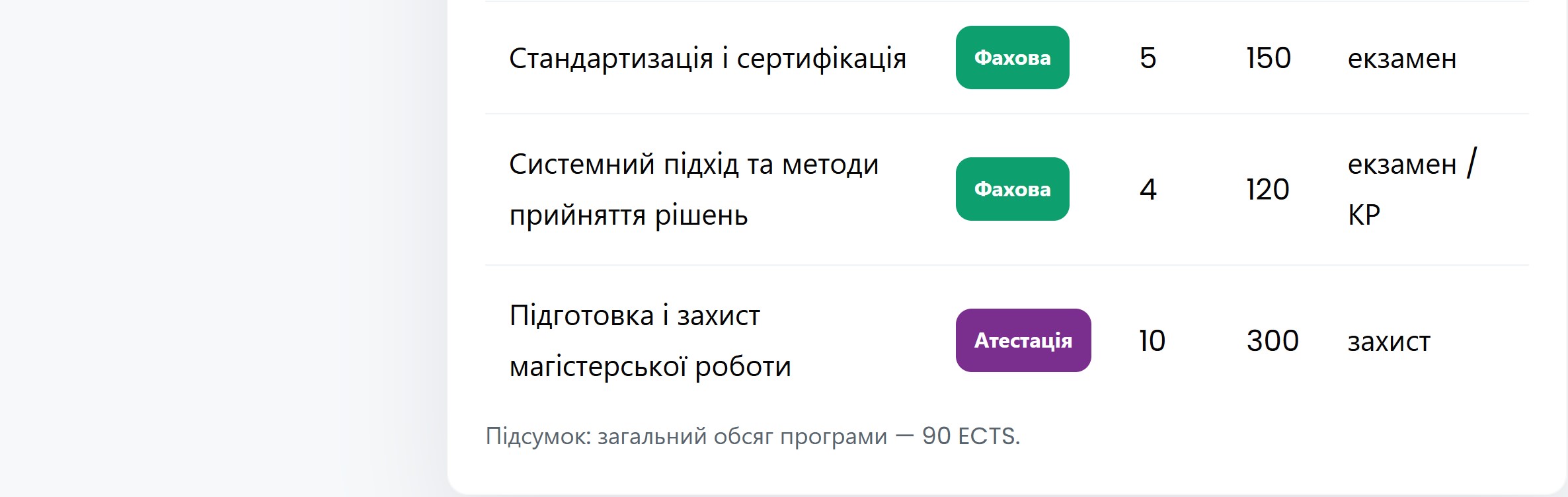Click екзамен in the Стандартизація row

pos(1401,59)
